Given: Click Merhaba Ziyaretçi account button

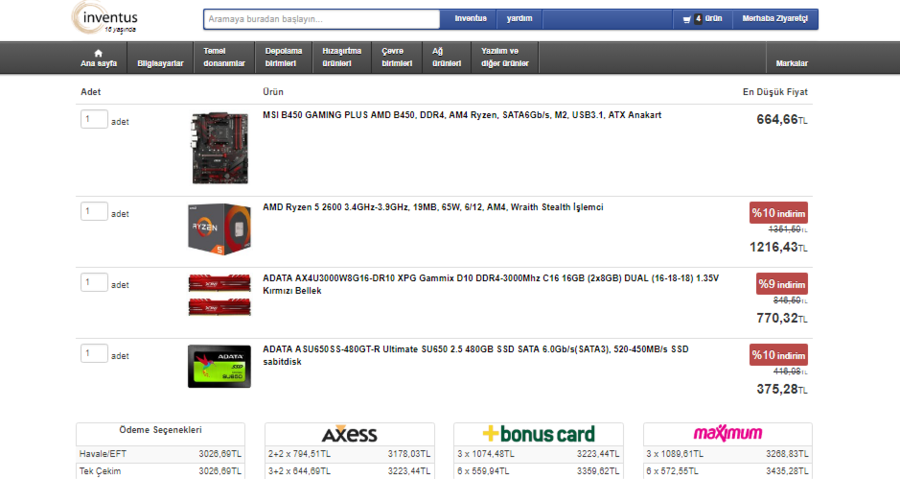Looking at the screenshot, I should [x=775, y=18].
